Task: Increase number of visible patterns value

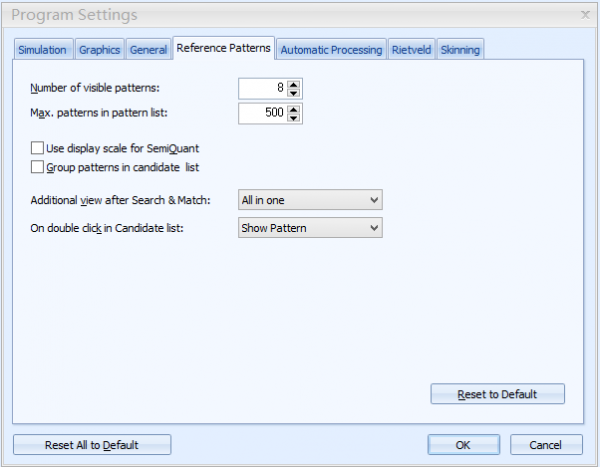Action: coord(293,85)
